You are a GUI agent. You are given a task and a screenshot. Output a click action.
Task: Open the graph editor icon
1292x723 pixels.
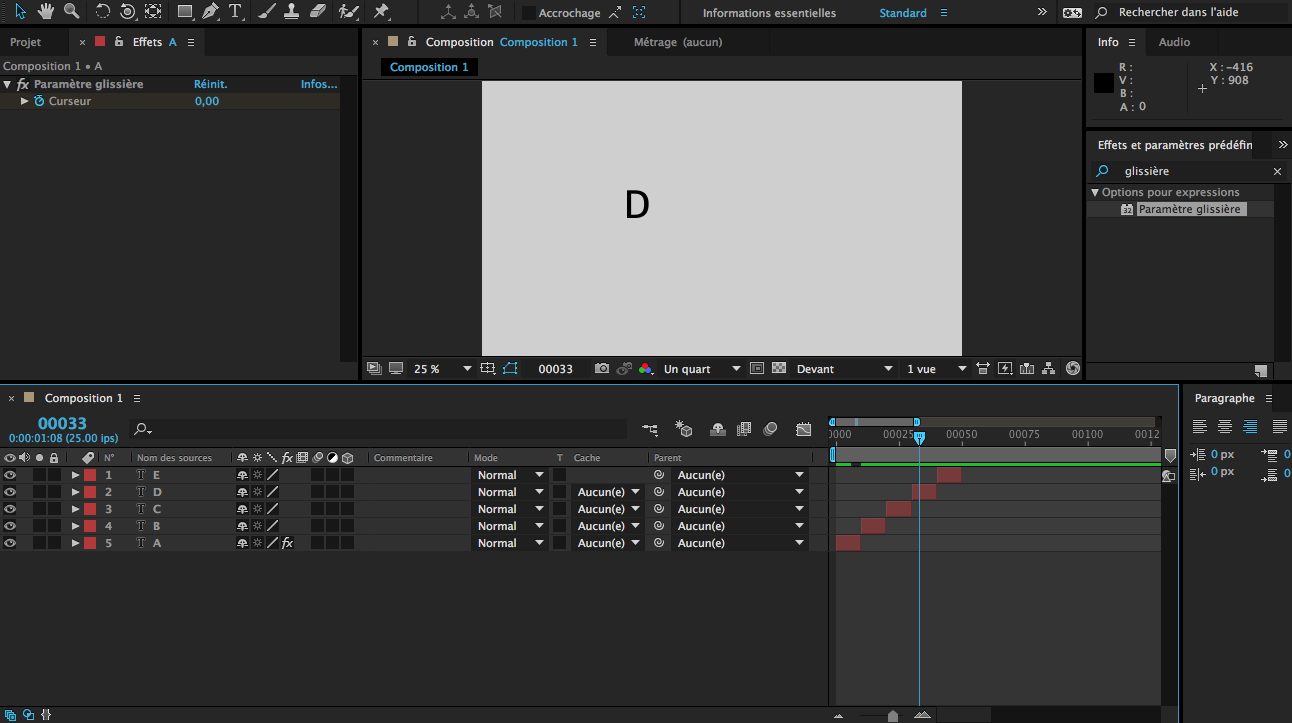[x=804, y=429]
